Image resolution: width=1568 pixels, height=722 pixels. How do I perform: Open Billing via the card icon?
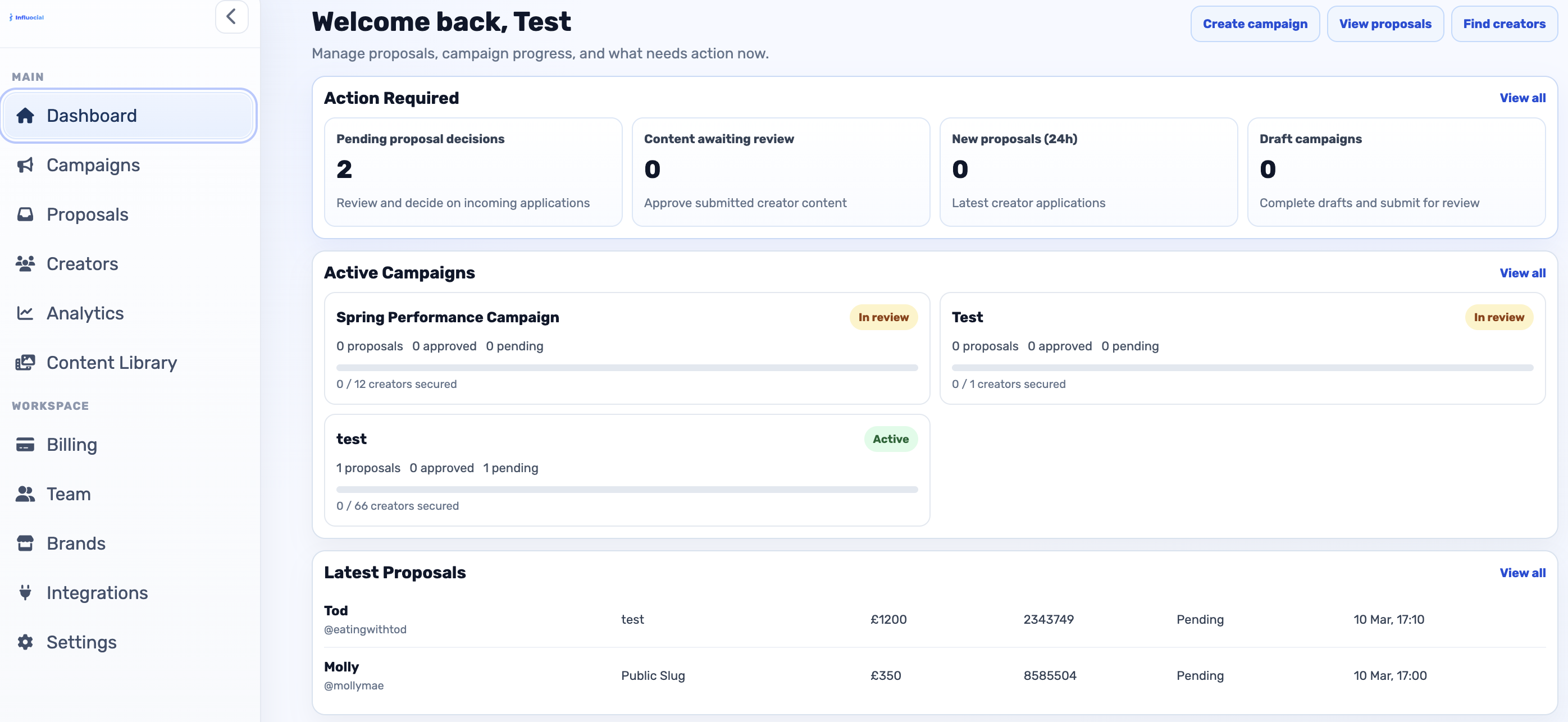coord(26,445)
